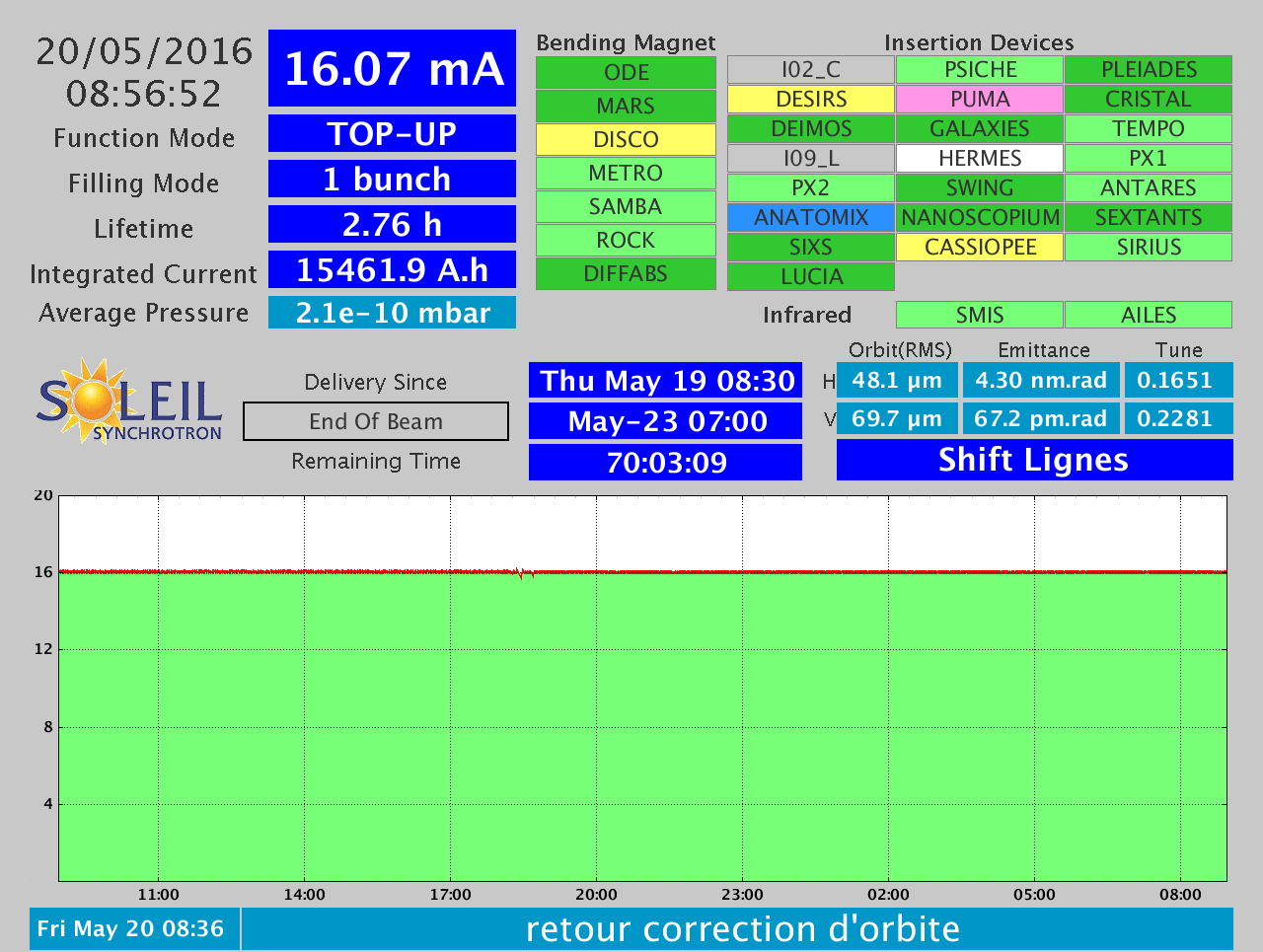Click the yellow DISCO beamline status

click(626, 140)
